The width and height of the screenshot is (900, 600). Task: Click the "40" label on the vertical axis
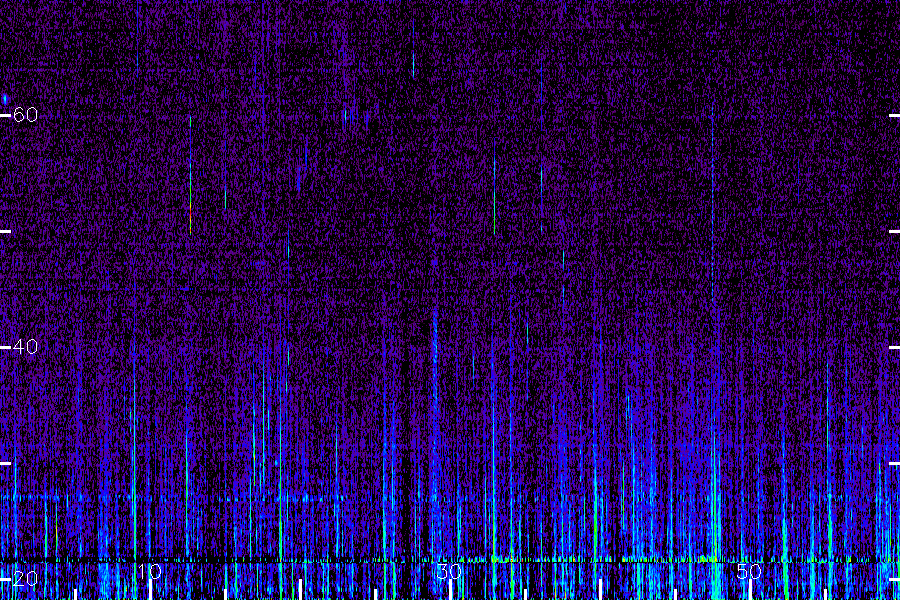25,347
